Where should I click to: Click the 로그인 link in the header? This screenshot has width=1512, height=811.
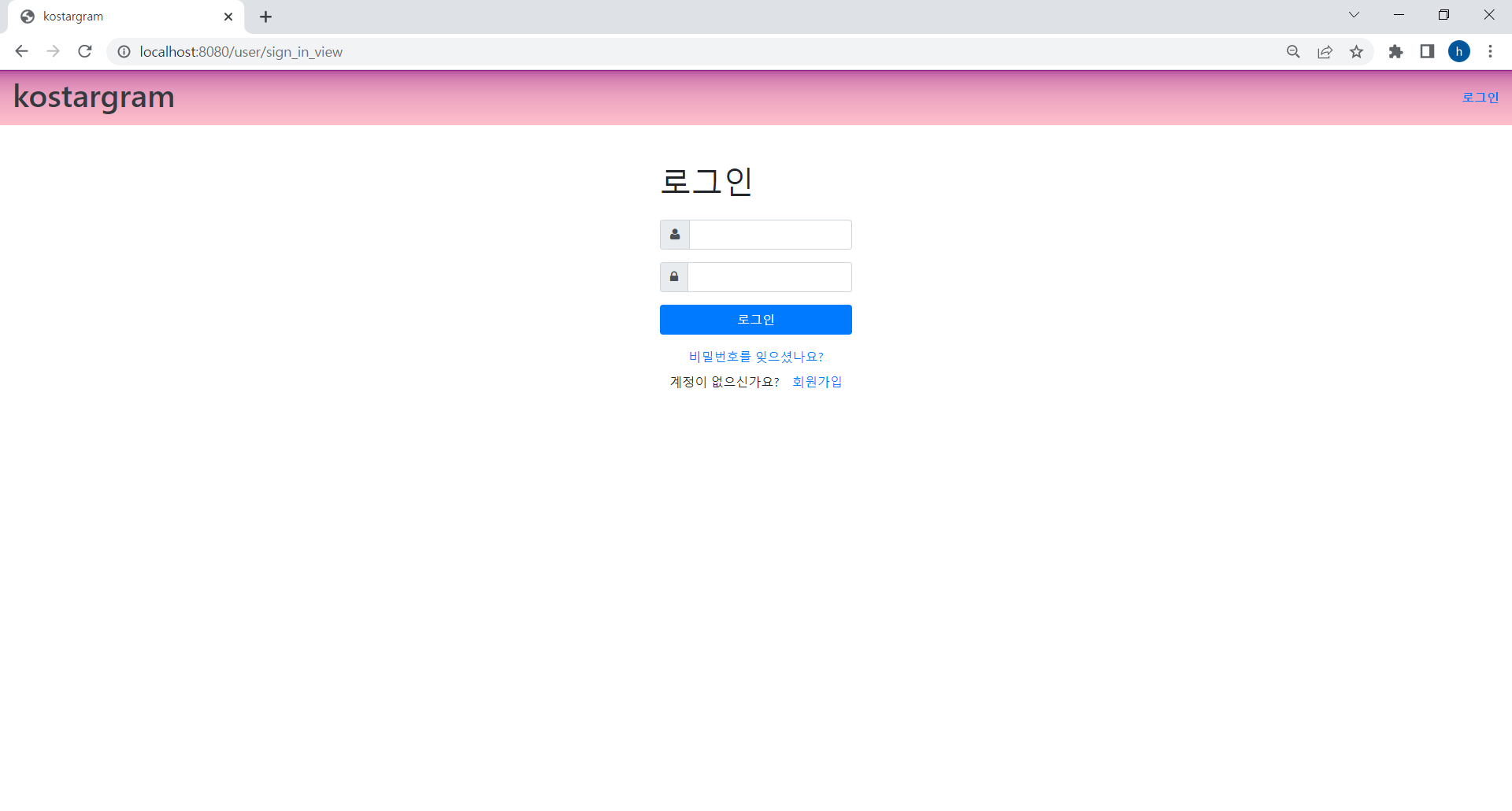click(x=1480, y=97)
